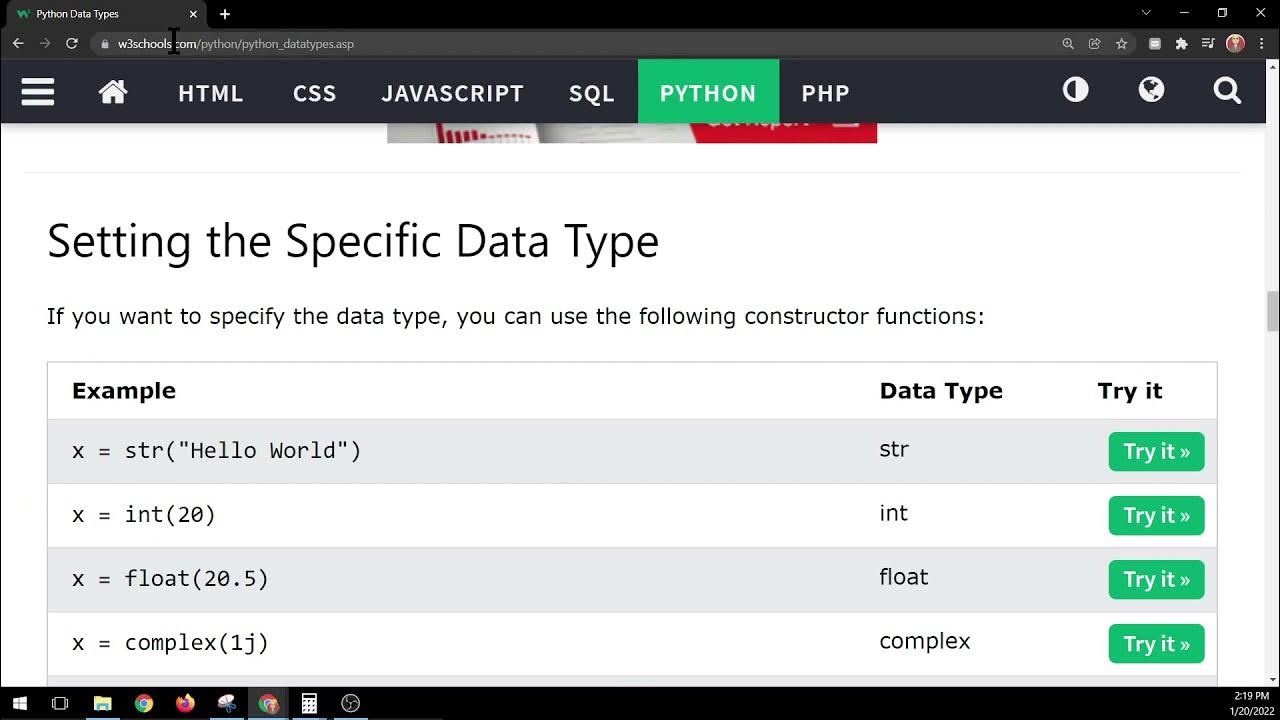Open the Chrome three-dot menu
This screenshot has height=720, width=1280.
[1261, 44]
